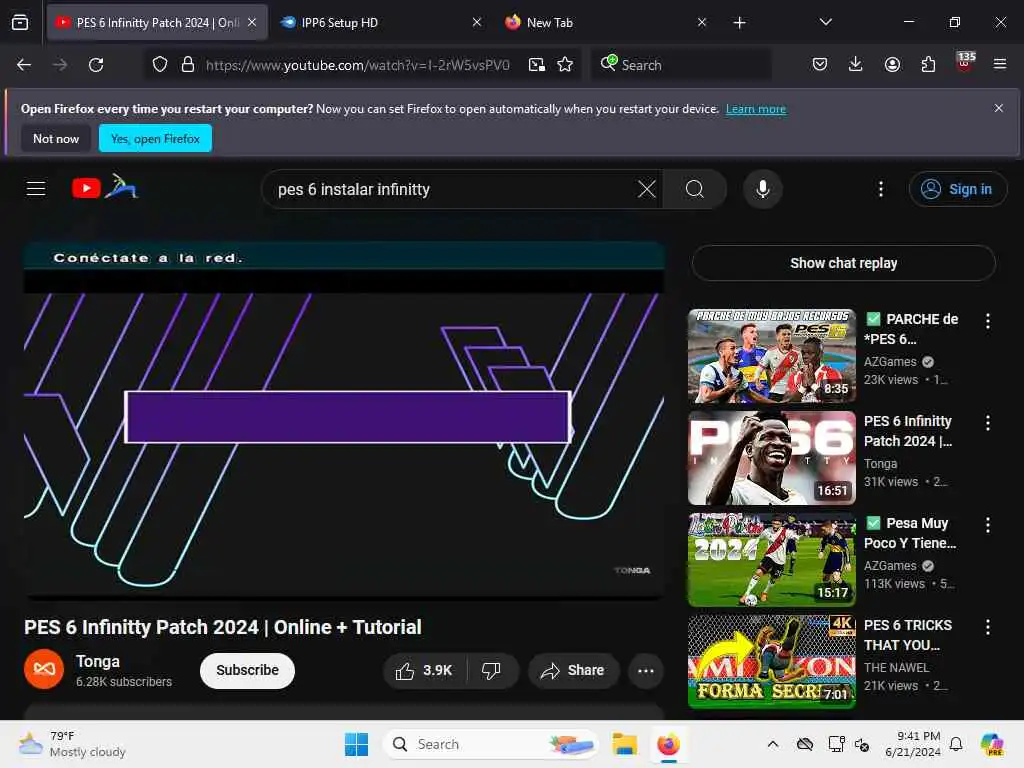Like the video with 3.9K likes
Image resolution: width=1024 pixels, height=768 pixels.
point(424,671)
